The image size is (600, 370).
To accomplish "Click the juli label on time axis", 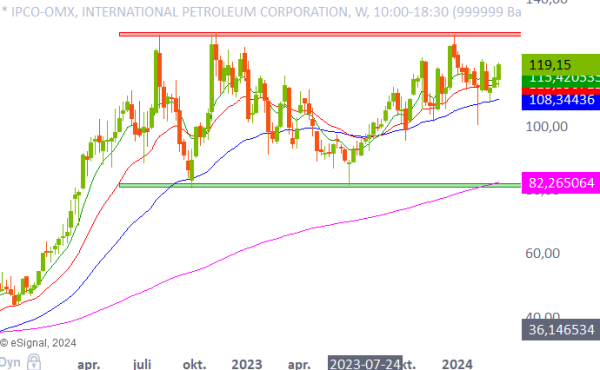I will click(x=142, y=363).
